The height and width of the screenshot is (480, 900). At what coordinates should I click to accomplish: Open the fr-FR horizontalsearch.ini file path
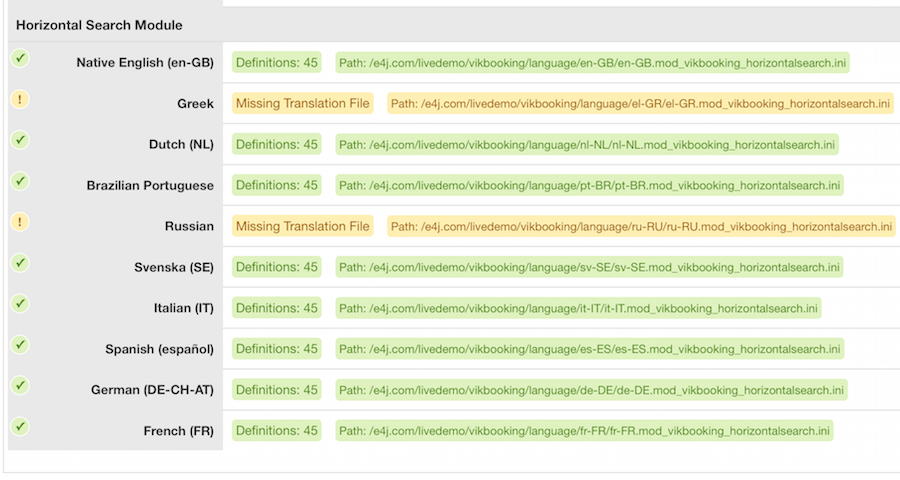point(584,431)
